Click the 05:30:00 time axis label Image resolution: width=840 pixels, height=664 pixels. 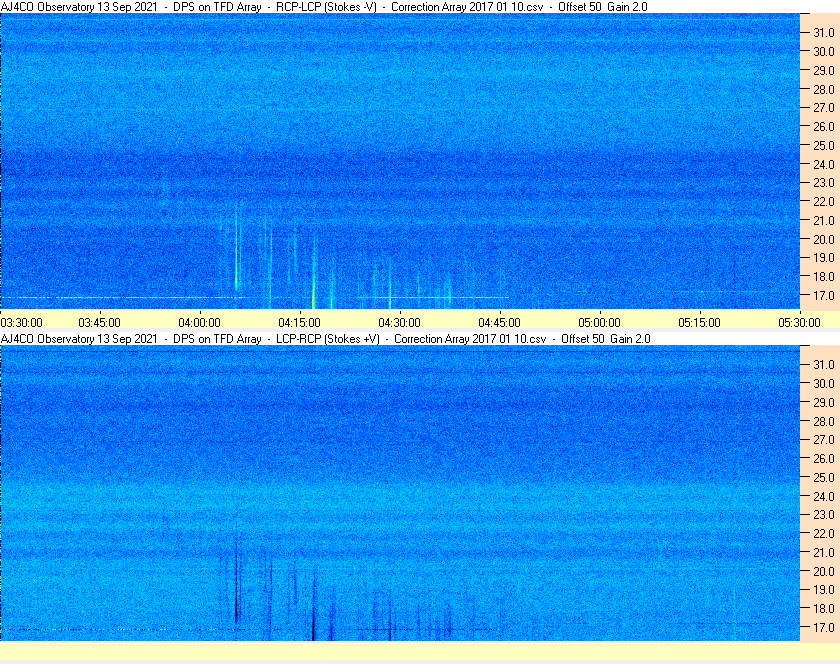[x=799, y=323]
